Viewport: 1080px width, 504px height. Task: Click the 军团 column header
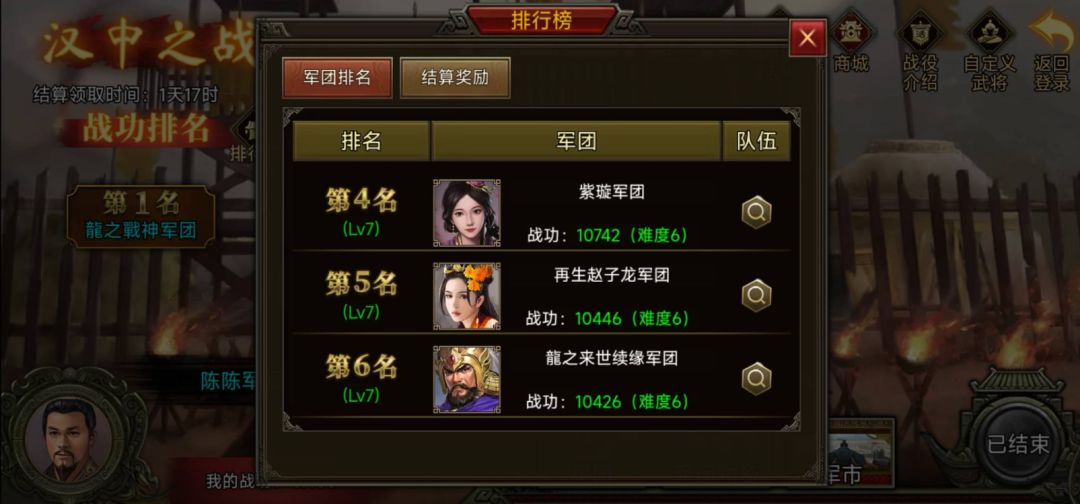point(576,141)
